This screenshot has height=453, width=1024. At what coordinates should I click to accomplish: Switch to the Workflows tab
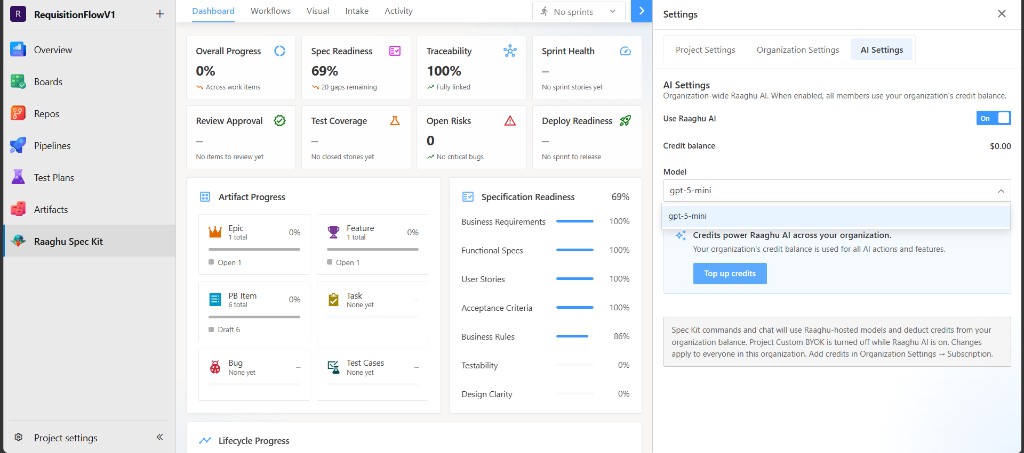270,11
